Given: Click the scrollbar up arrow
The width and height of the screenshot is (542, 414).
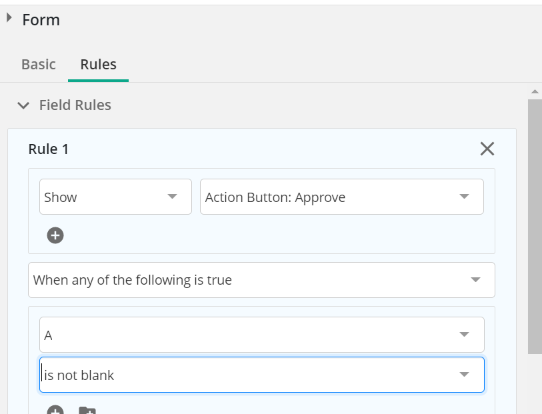Looking at the screenshot, I should point(535,92).
